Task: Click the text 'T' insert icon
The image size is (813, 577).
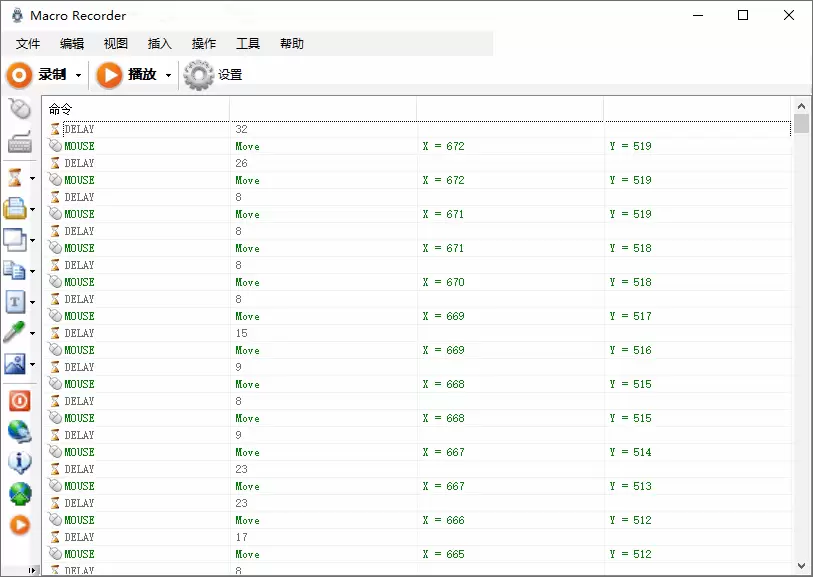Action: pos(15,302)
